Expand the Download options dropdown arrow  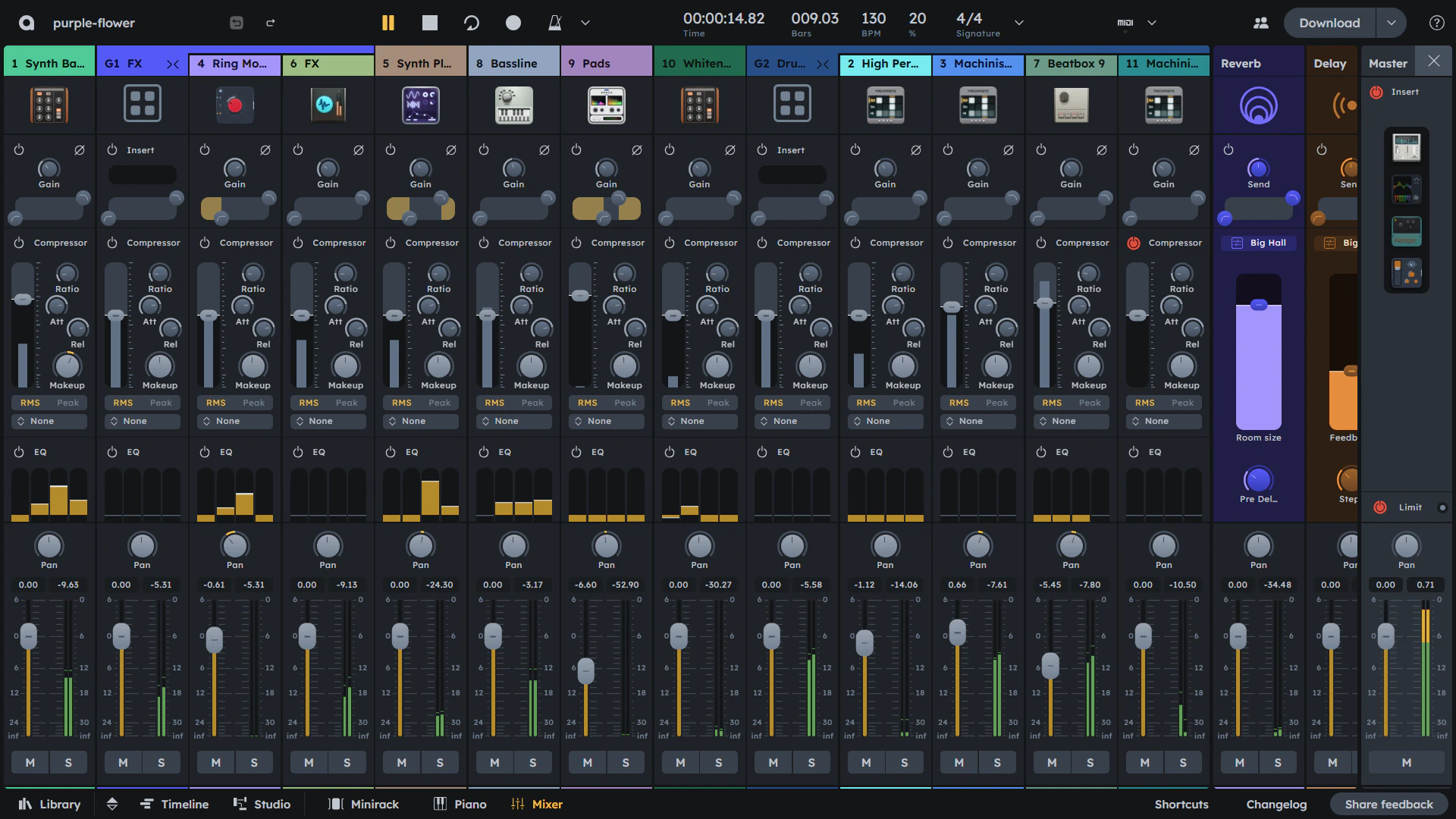click(x=1392, y=23)
